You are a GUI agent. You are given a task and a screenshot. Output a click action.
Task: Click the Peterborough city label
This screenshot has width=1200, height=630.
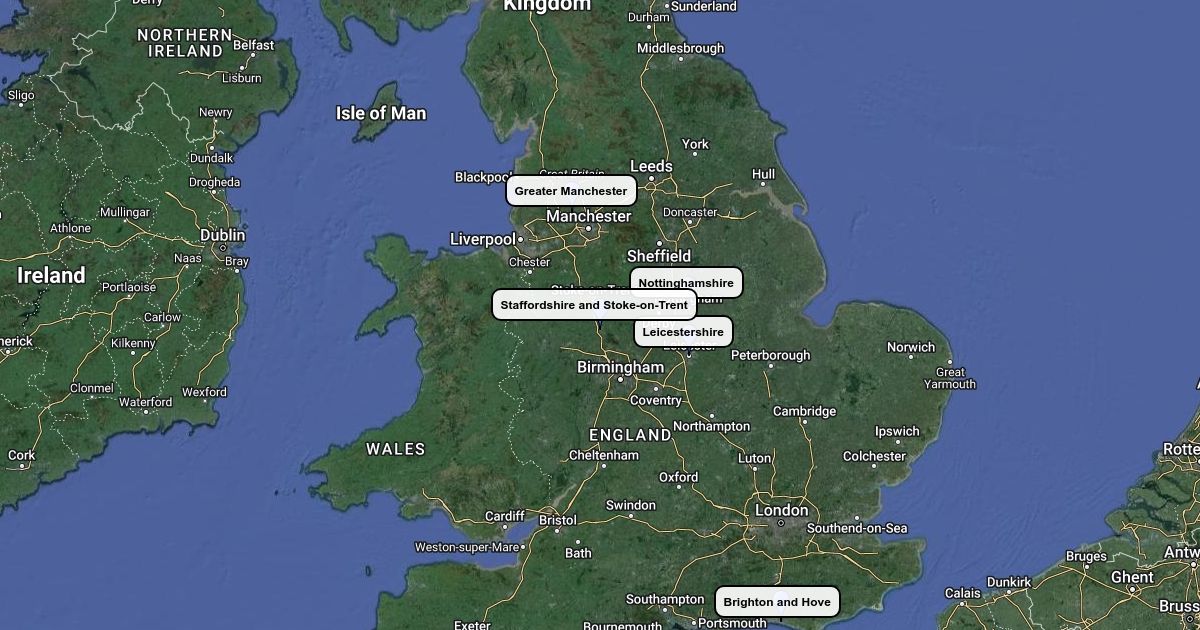(x=771, y=355)
